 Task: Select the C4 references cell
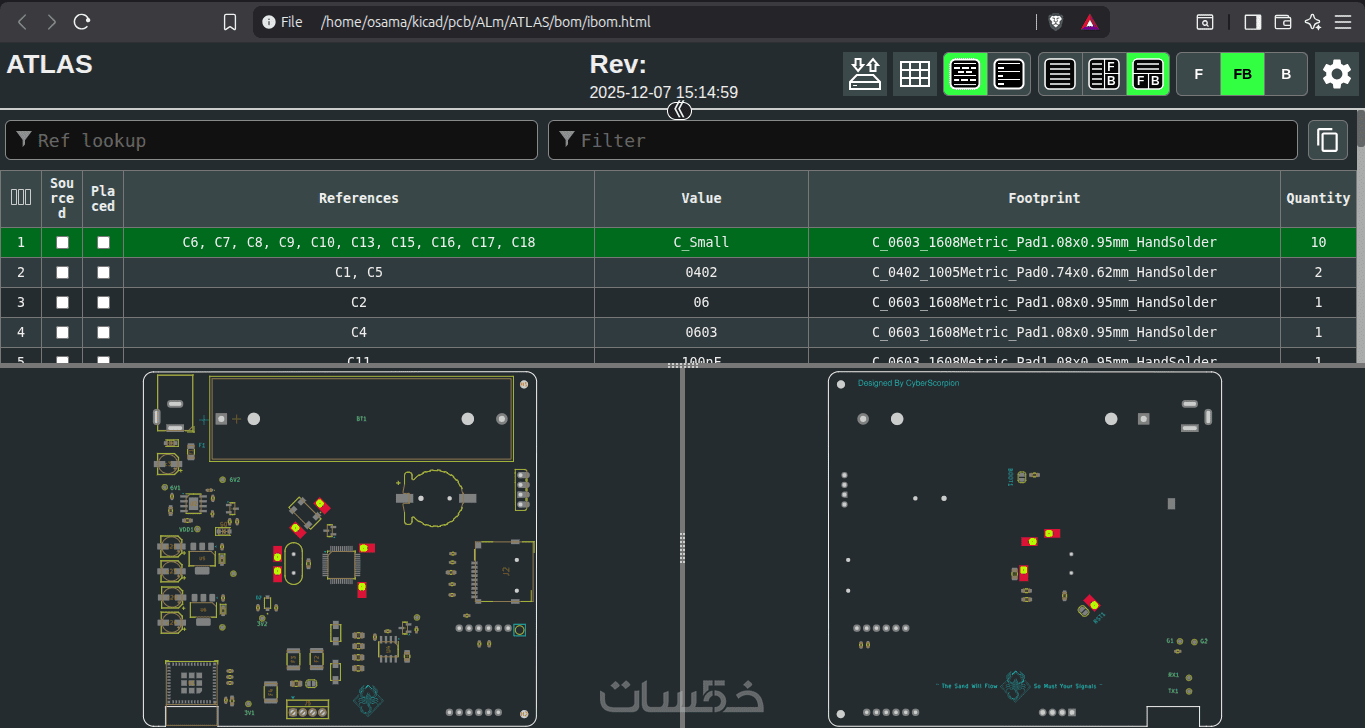click(x=359, y=332)
